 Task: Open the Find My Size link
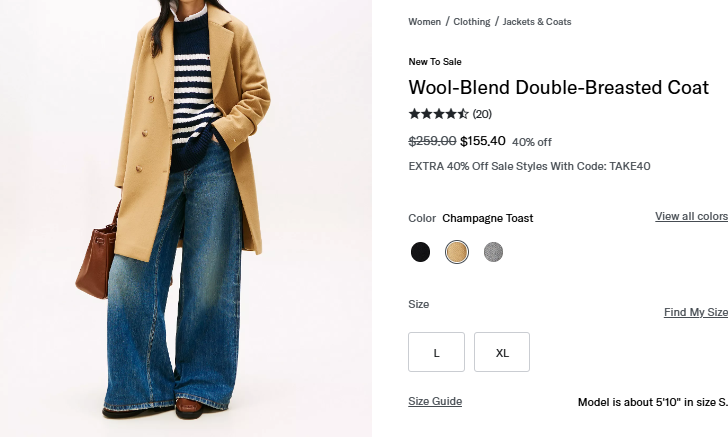click(695, 313)
